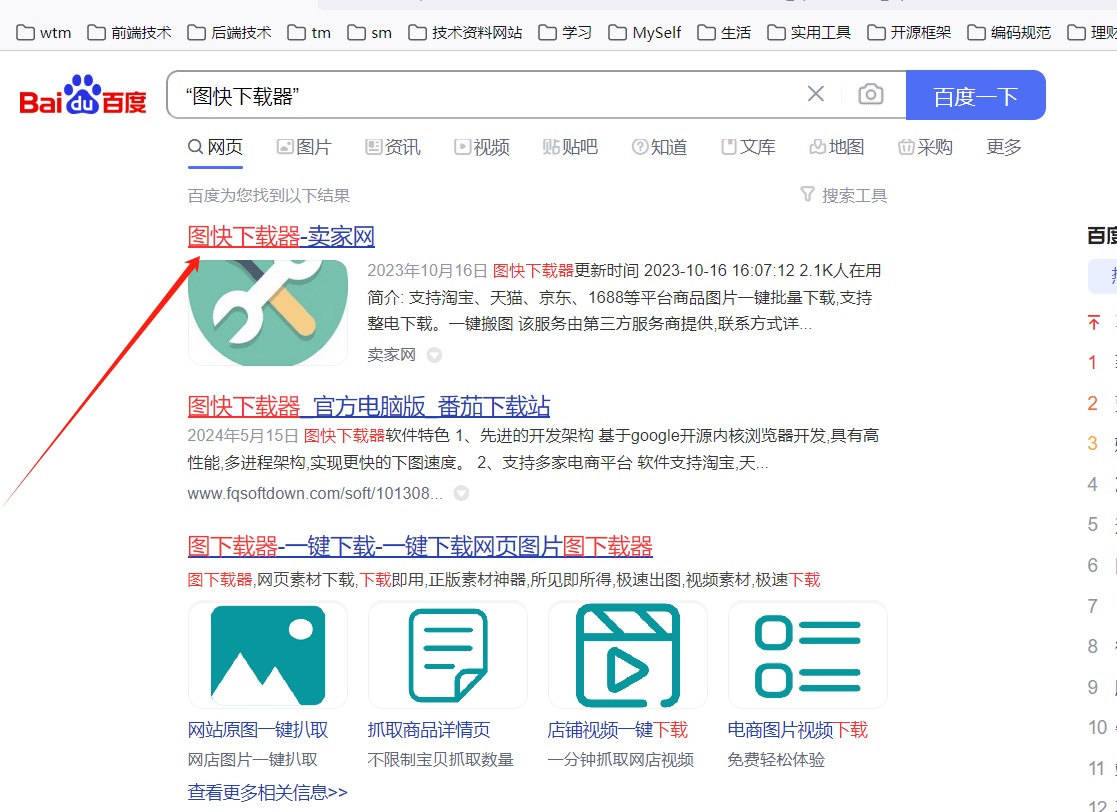1117x812 pixels.
Task: Click the date text 2024年5月15日
Action: click(x=243, y=435)
